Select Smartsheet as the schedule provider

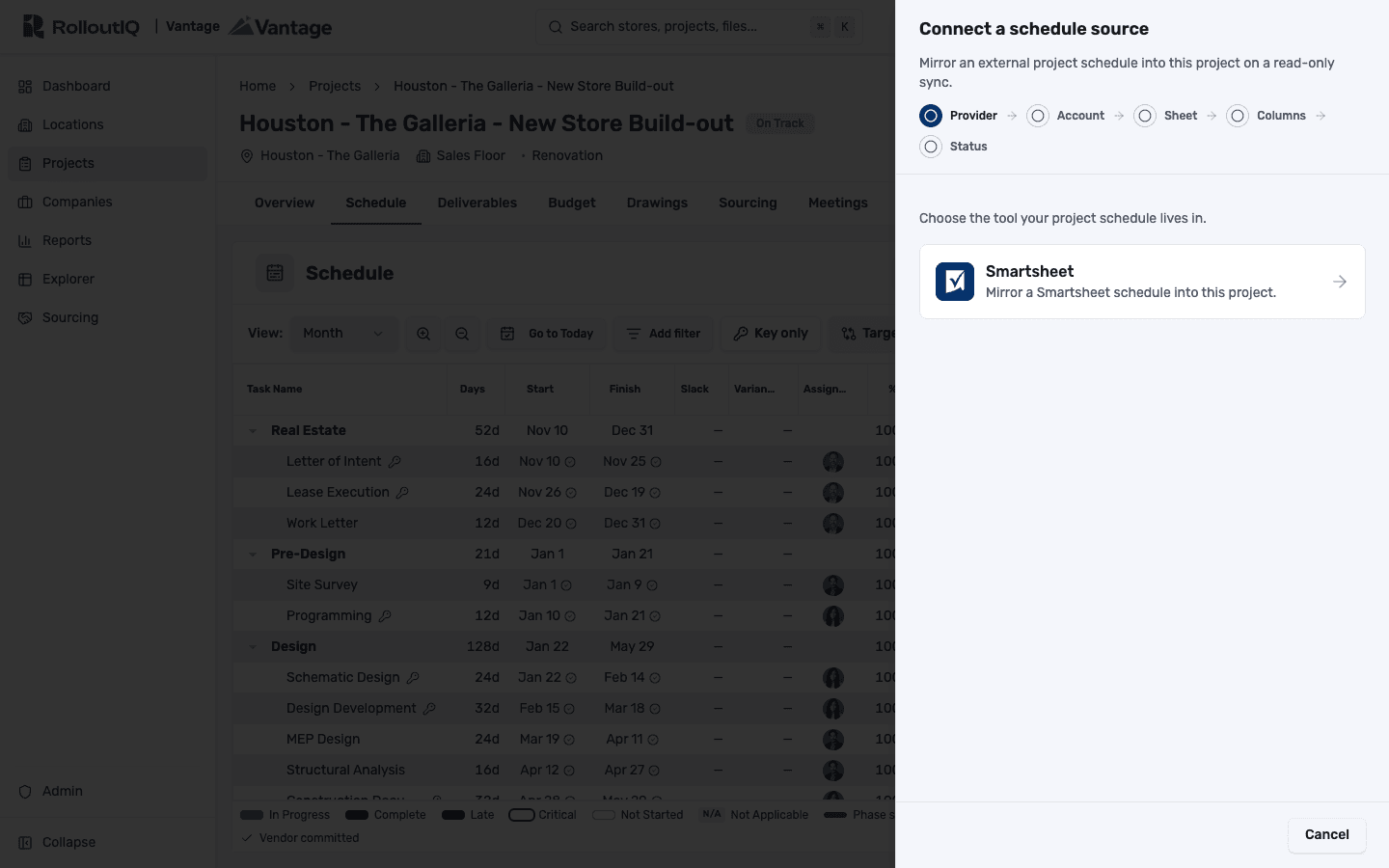click(1142, 282)
